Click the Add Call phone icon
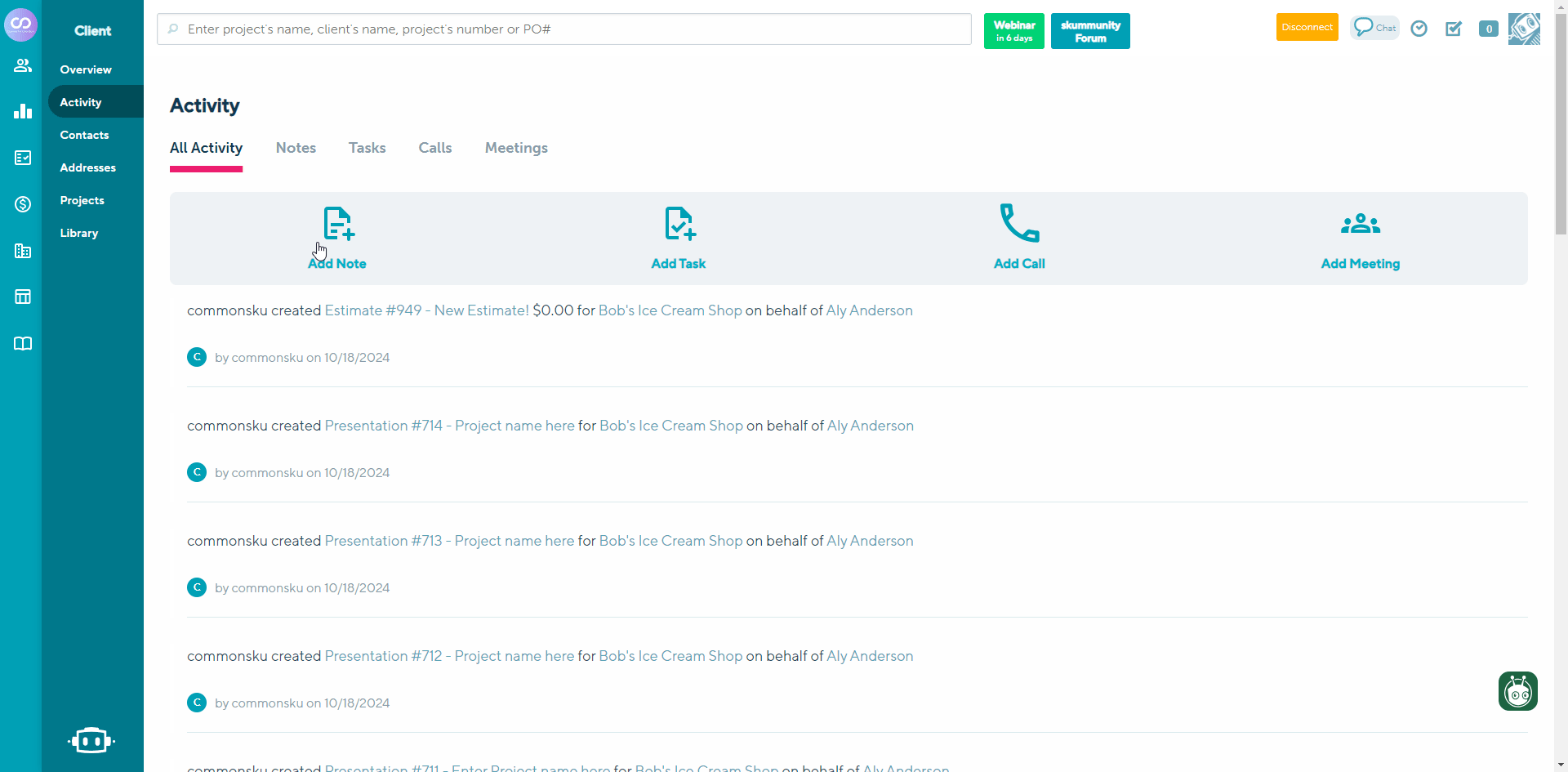Screen dimensions: 1568x772 pyautogui.click(x=1019, y=224)
